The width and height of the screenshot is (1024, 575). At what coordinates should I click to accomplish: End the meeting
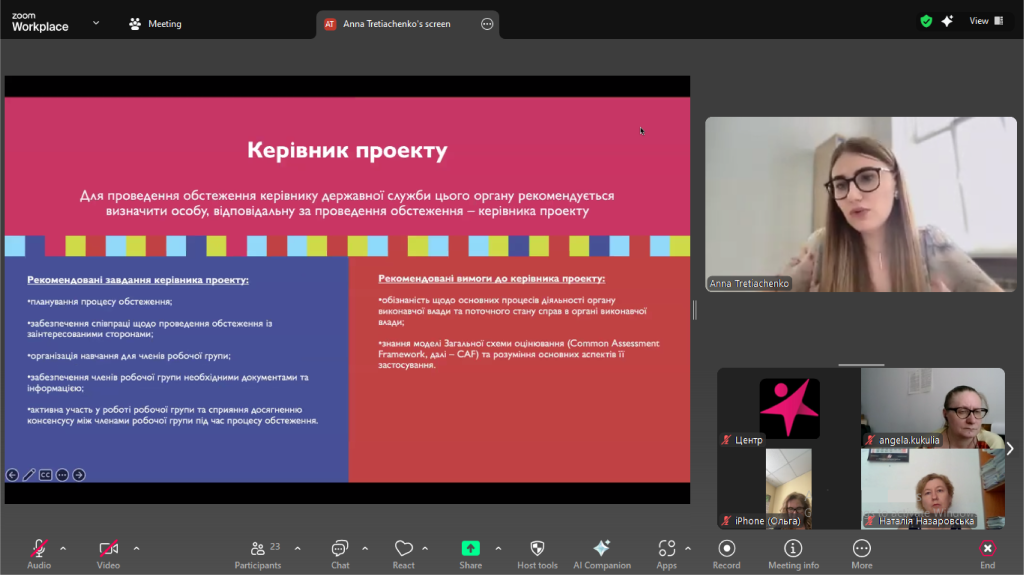[987, 554]
